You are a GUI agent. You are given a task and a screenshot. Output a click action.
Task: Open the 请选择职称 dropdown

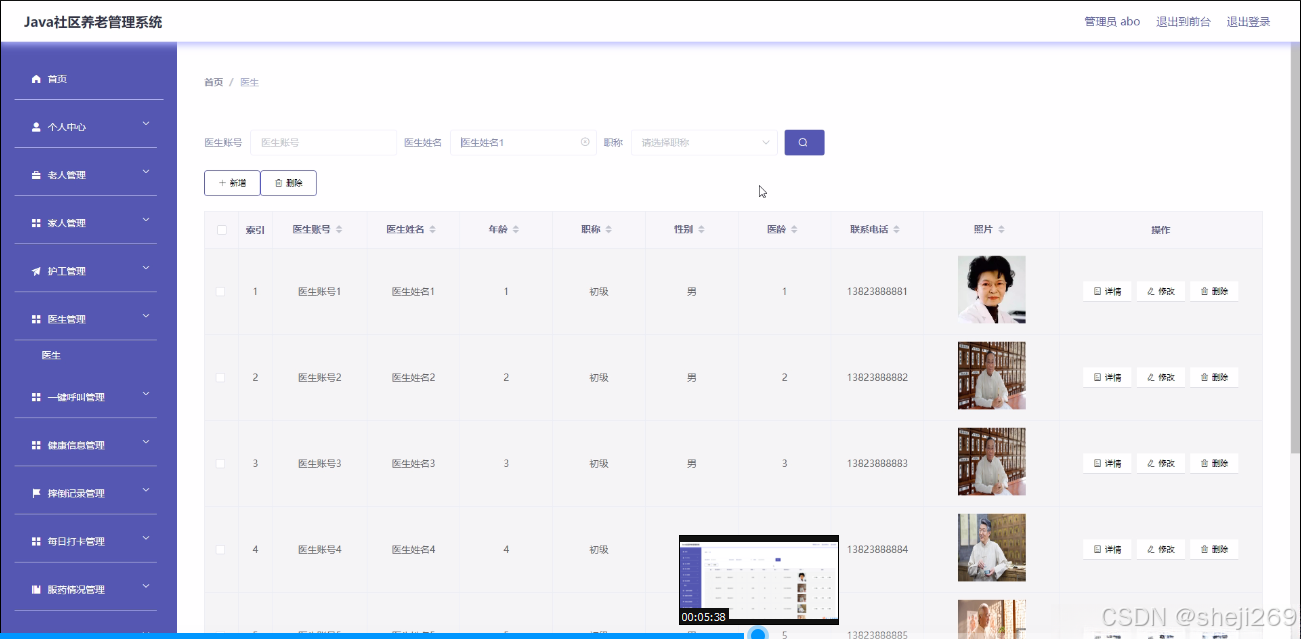(703, 142)
